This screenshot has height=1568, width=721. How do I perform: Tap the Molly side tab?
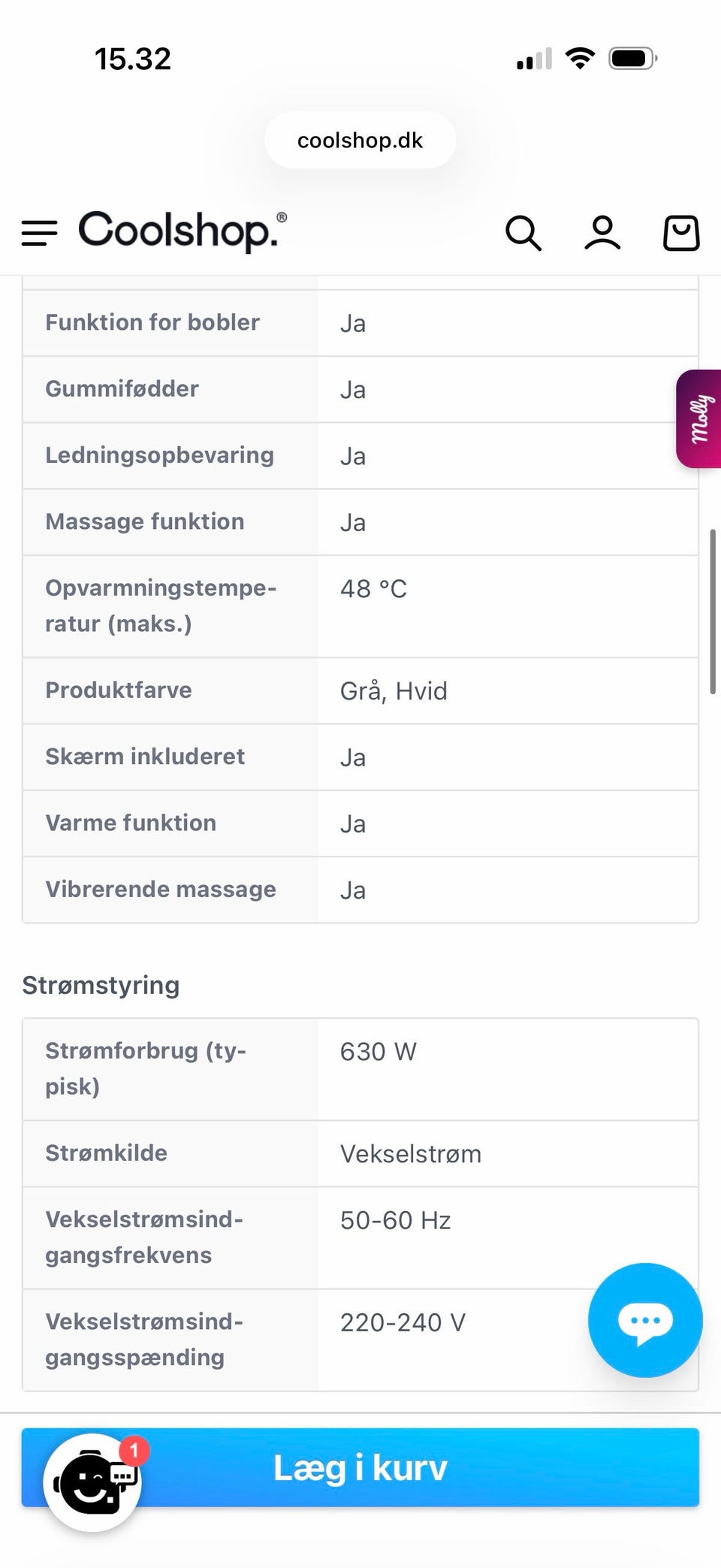tap(699, 418)
